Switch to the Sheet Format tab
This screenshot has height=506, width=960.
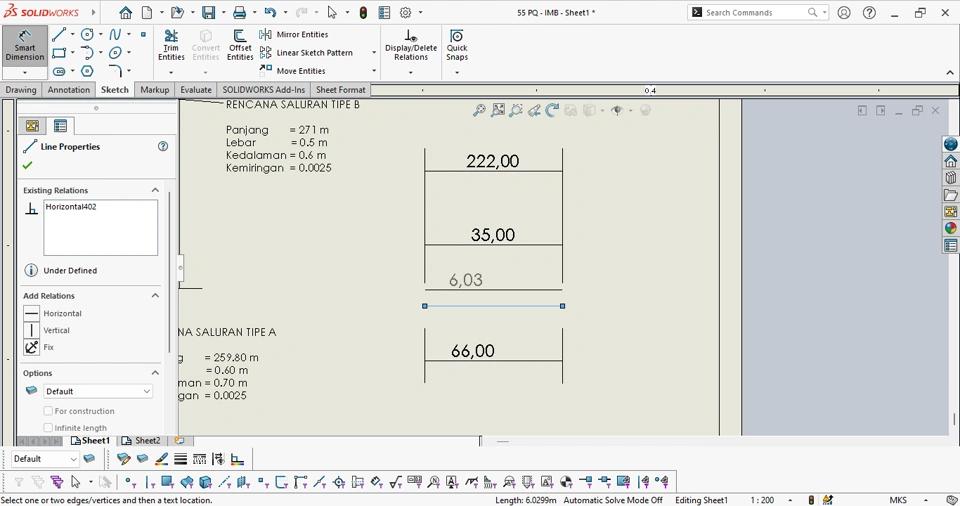point(340,89)
